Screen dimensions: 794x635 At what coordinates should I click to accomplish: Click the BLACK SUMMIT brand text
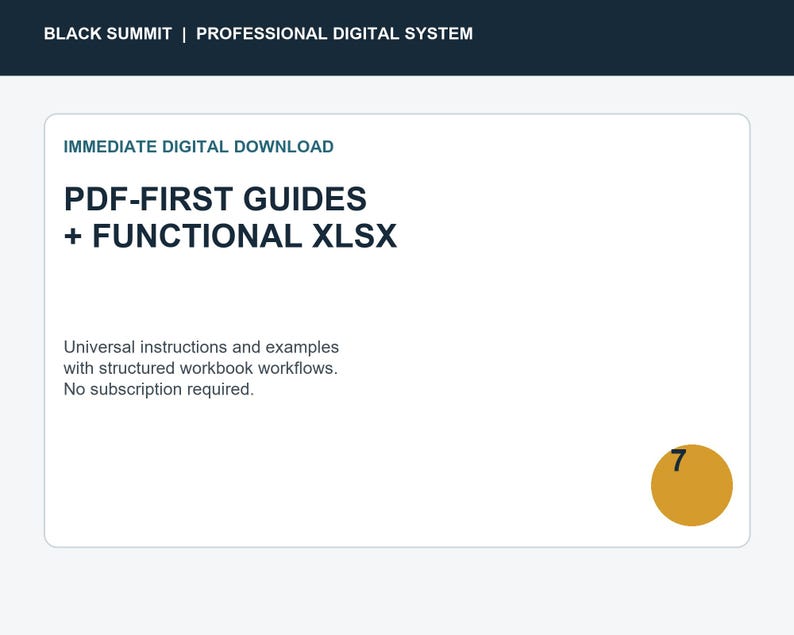(108, 34)
